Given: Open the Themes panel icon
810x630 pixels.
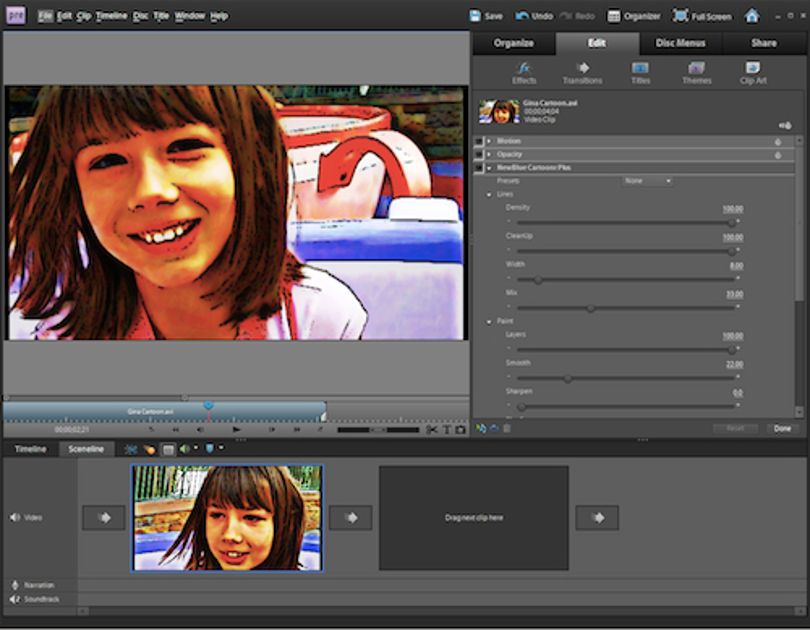Looking at the screenshot, I should tap(696, 73).
